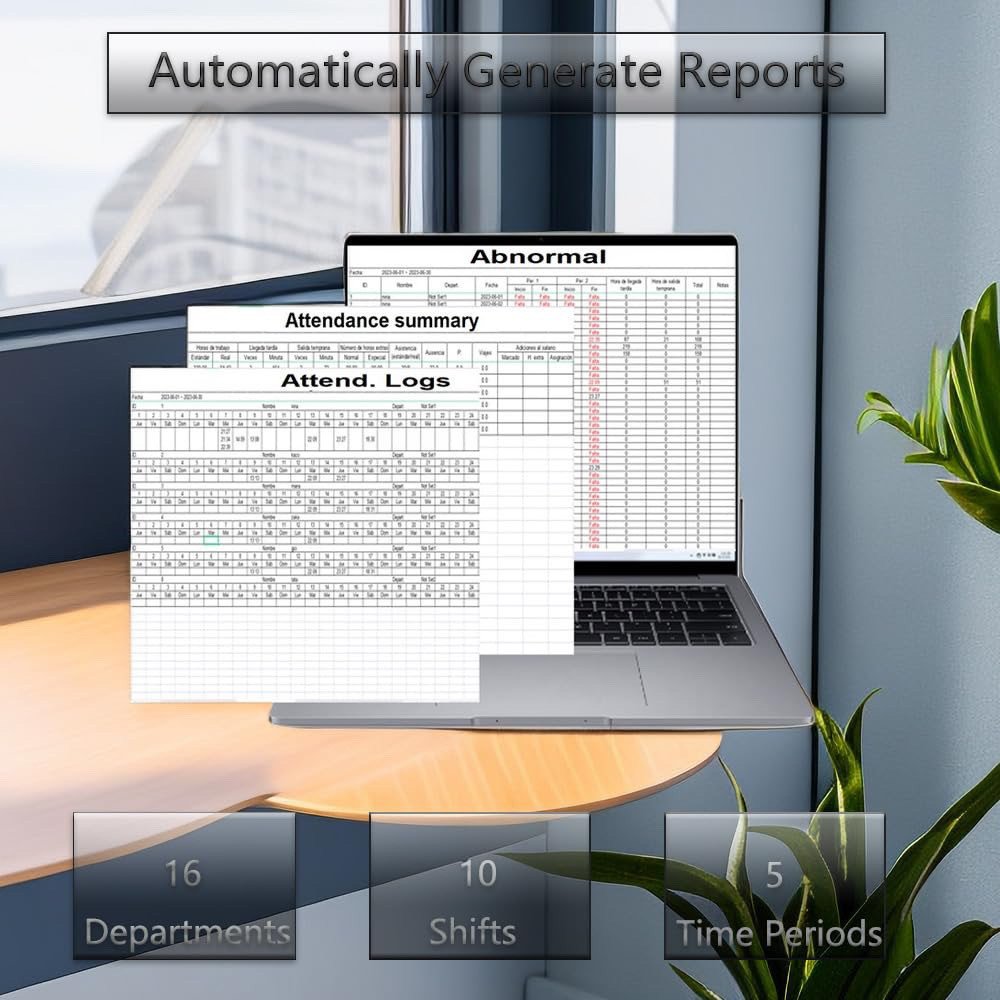
Task: Open the Attend. Logs report sheet title
Action: 364,381
